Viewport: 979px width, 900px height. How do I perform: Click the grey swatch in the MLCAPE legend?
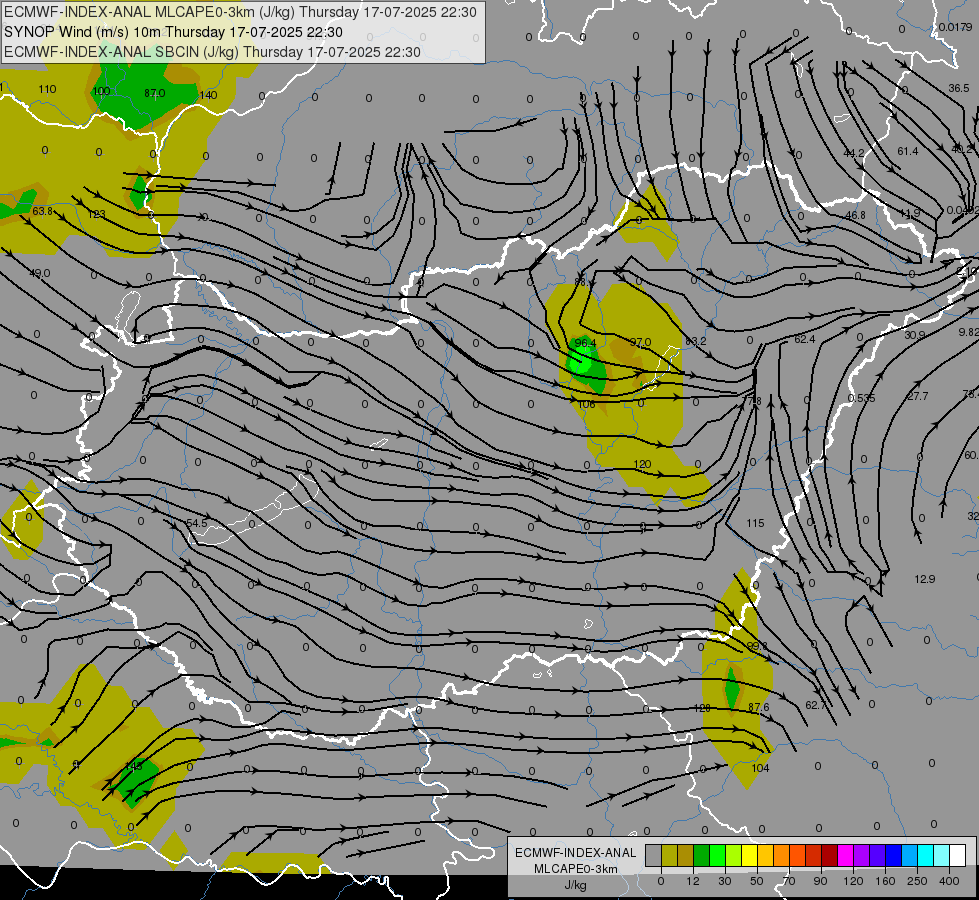654,855
